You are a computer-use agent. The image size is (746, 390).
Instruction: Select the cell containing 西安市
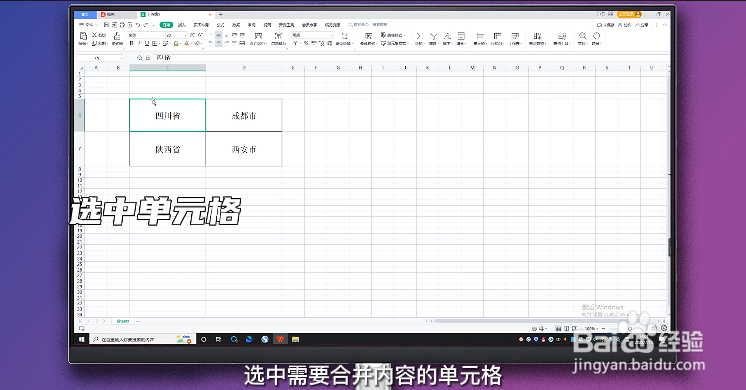tap(244, 149)
